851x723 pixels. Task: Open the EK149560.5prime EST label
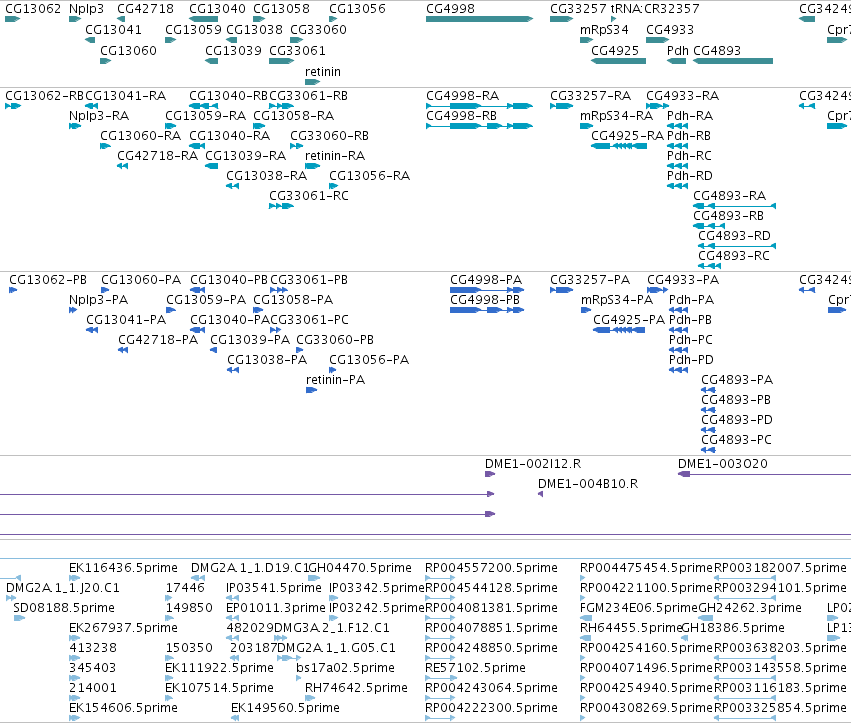(x=285, y=708)
